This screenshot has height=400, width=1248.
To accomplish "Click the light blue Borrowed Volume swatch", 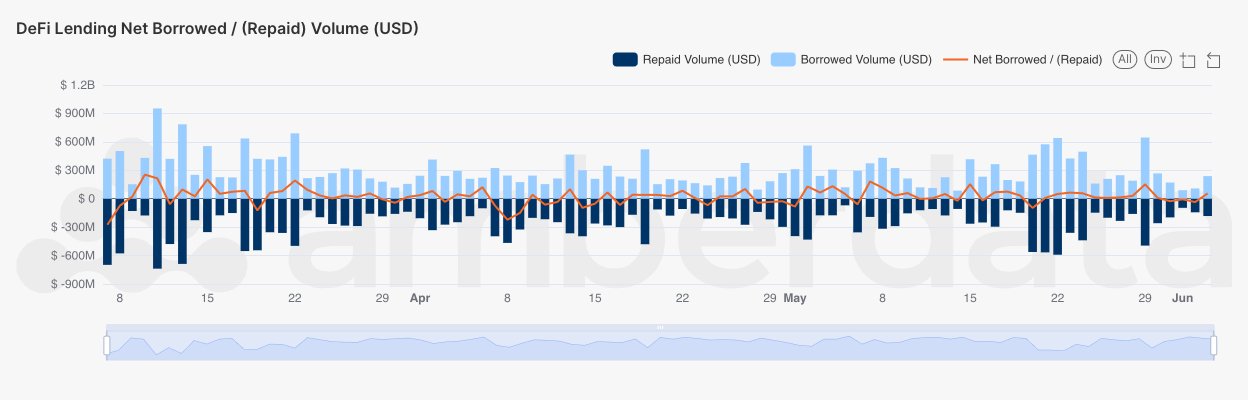I will (x=784, y=60).
